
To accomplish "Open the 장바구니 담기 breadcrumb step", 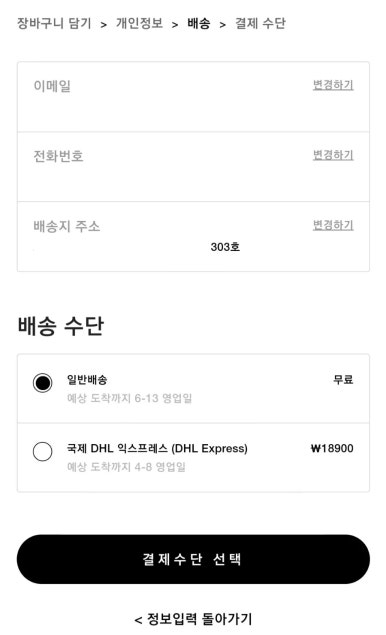I will (54, 23).
